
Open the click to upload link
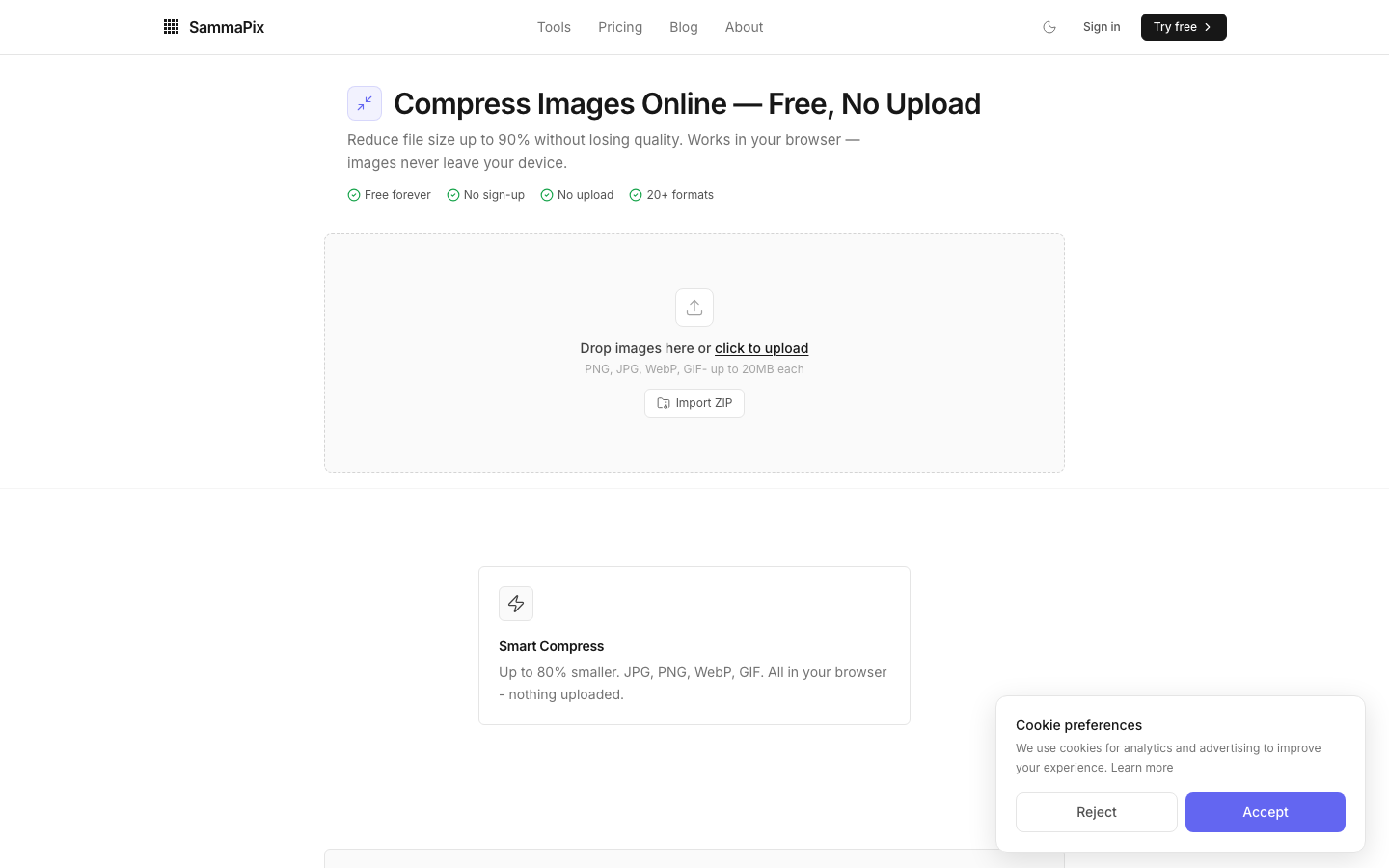click(x=761, y=348)
